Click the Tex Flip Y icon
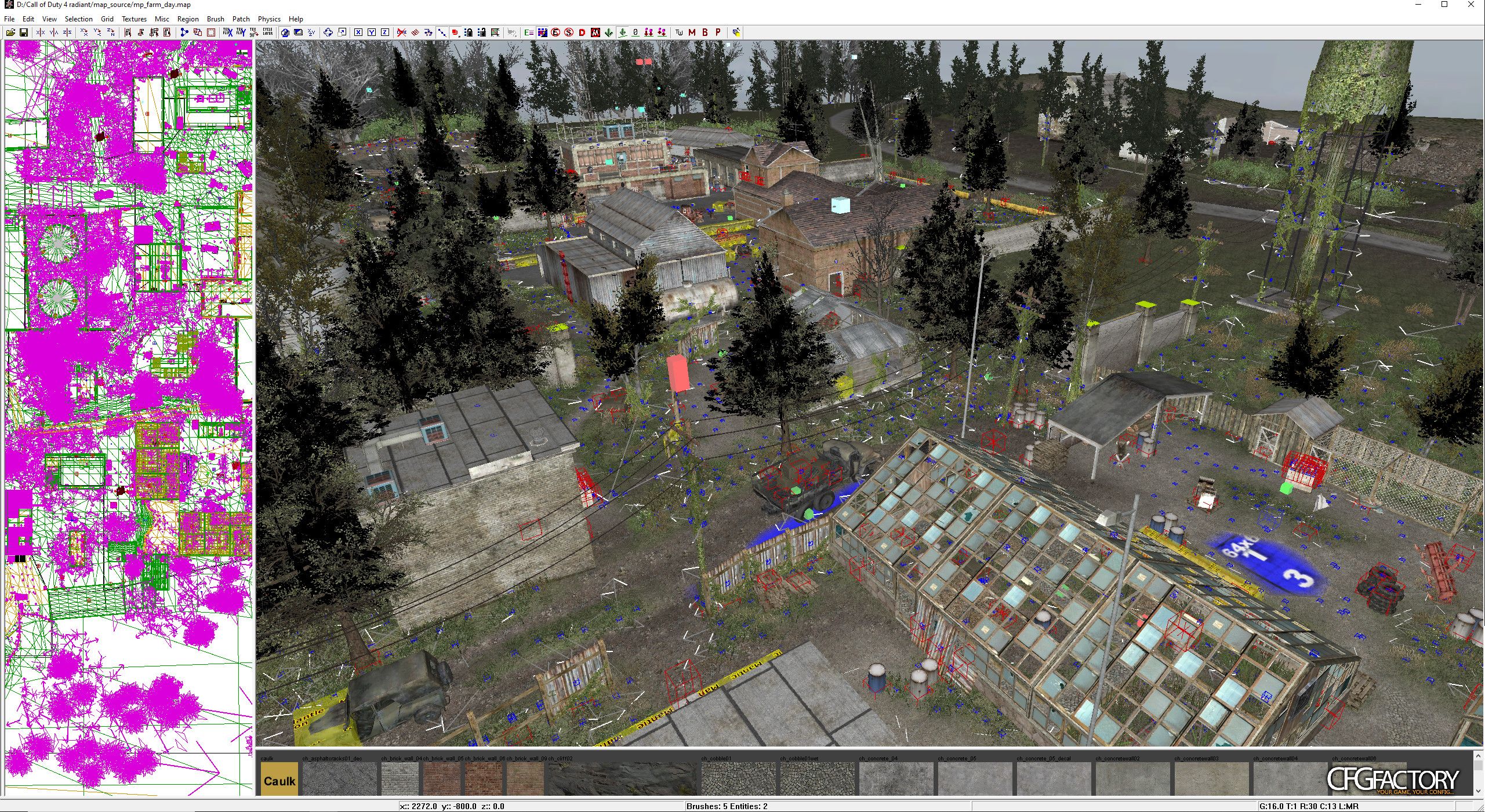 point(241,32)
